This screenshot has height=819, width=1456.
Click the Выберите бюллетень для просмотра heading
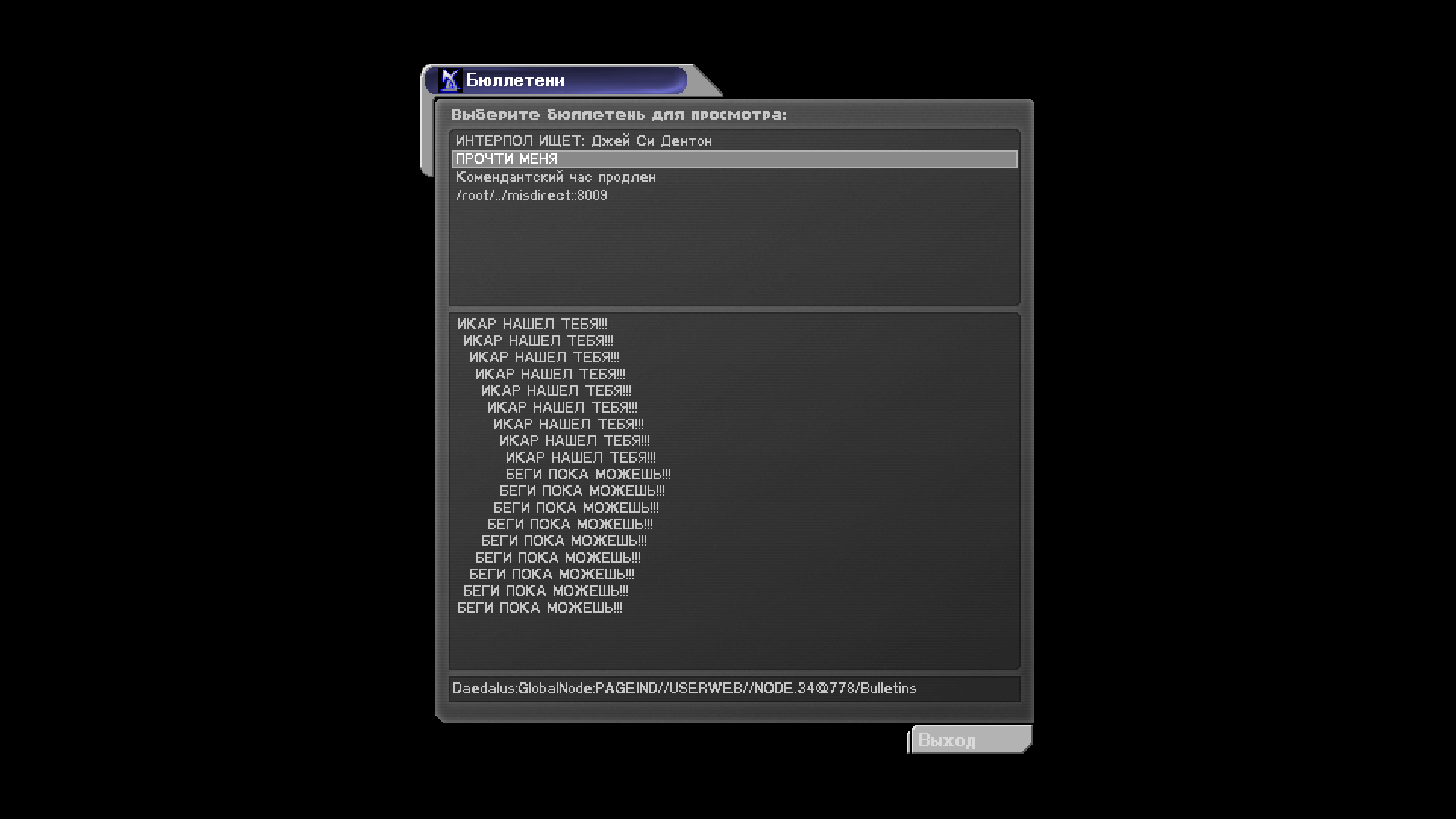click(618, 115)
